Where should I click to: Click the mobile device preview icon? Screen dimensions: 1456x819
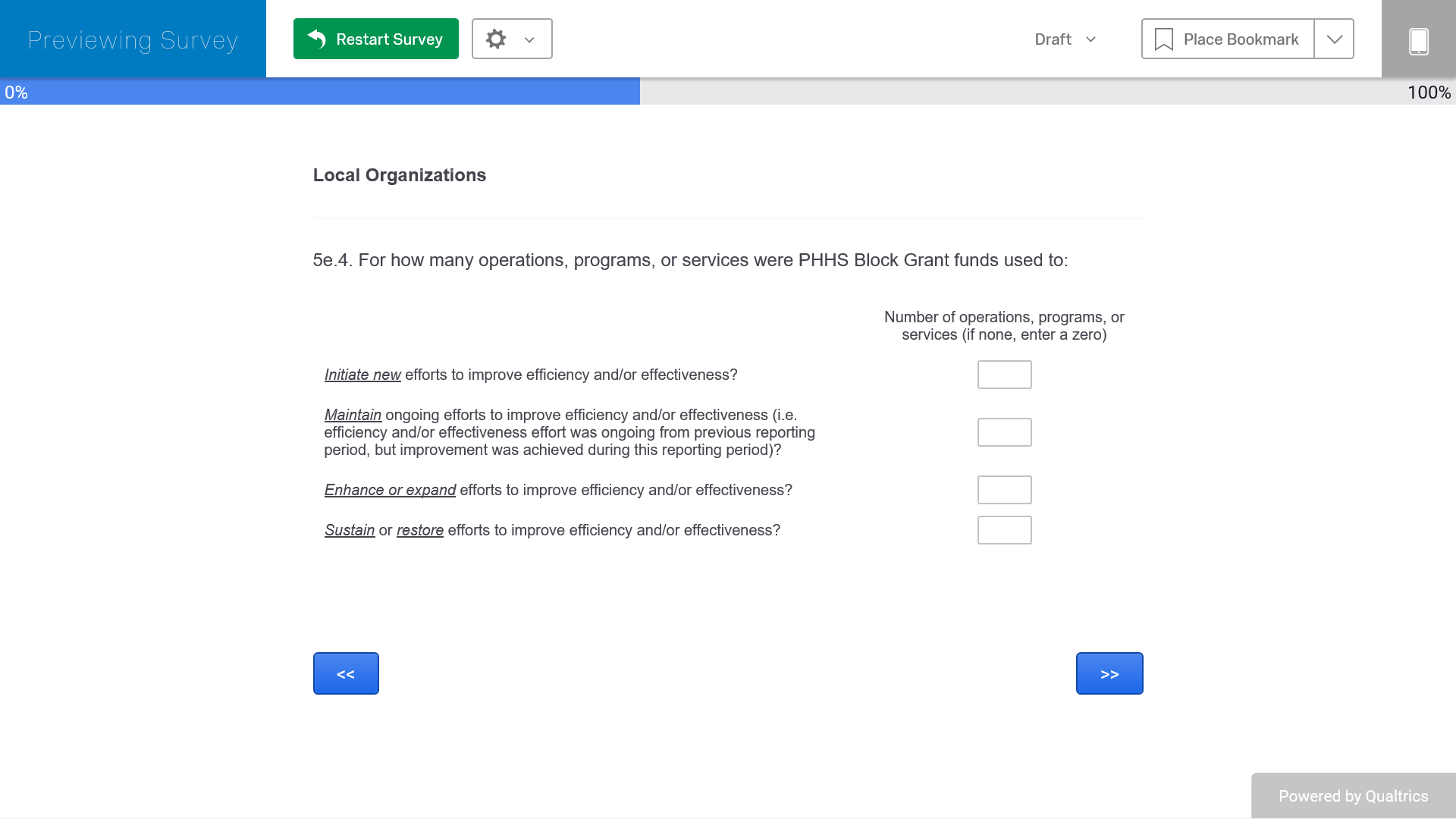coord(1418,40)
